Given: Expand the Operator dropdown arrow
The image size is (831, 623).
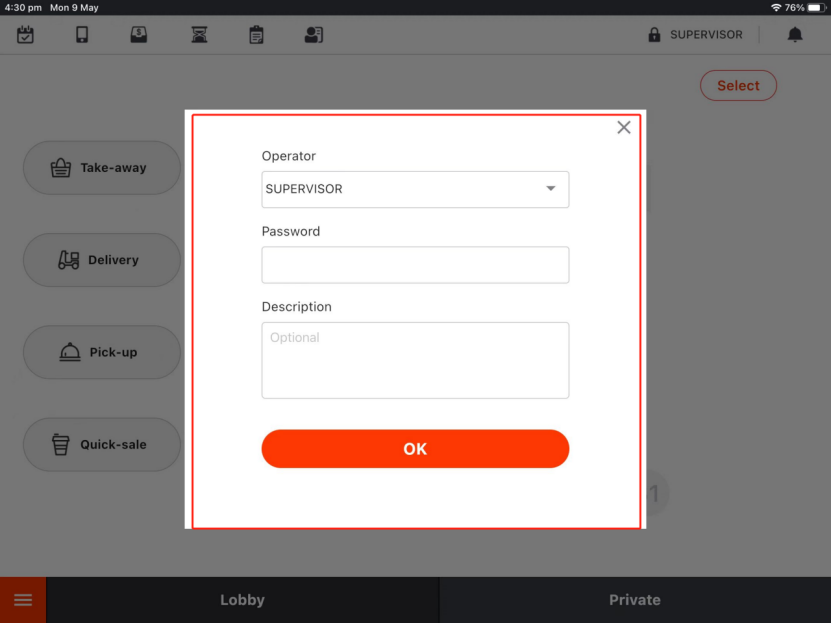Looking at the screenshot, I should tap(550, 189).
